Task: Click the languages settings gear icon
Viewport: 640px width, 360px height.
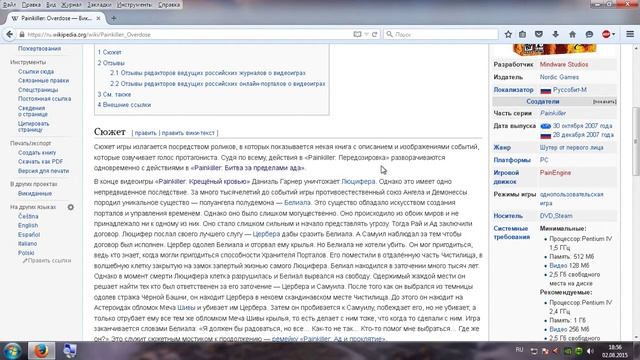Action: click(71, 207)
